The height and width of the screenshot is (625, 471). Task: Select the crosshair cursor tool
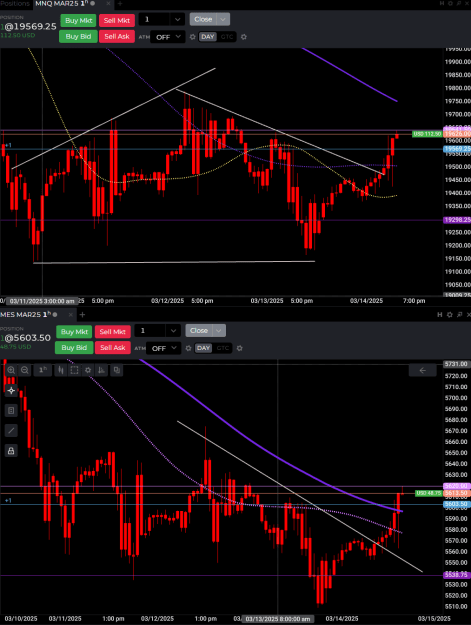click(11, 391)
